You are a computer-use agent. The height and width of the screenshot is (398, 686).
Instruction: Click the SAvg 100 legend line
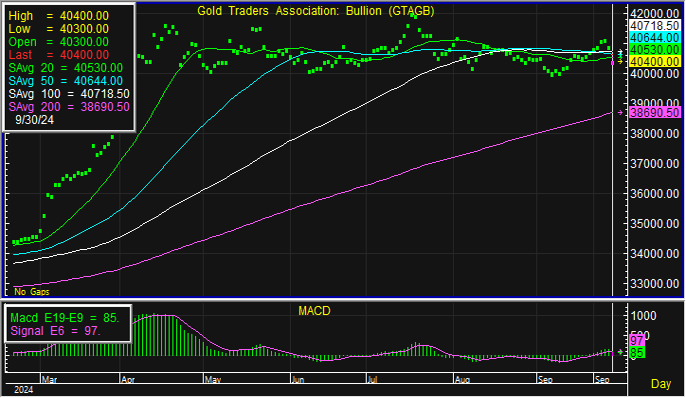tap(69, 94)
